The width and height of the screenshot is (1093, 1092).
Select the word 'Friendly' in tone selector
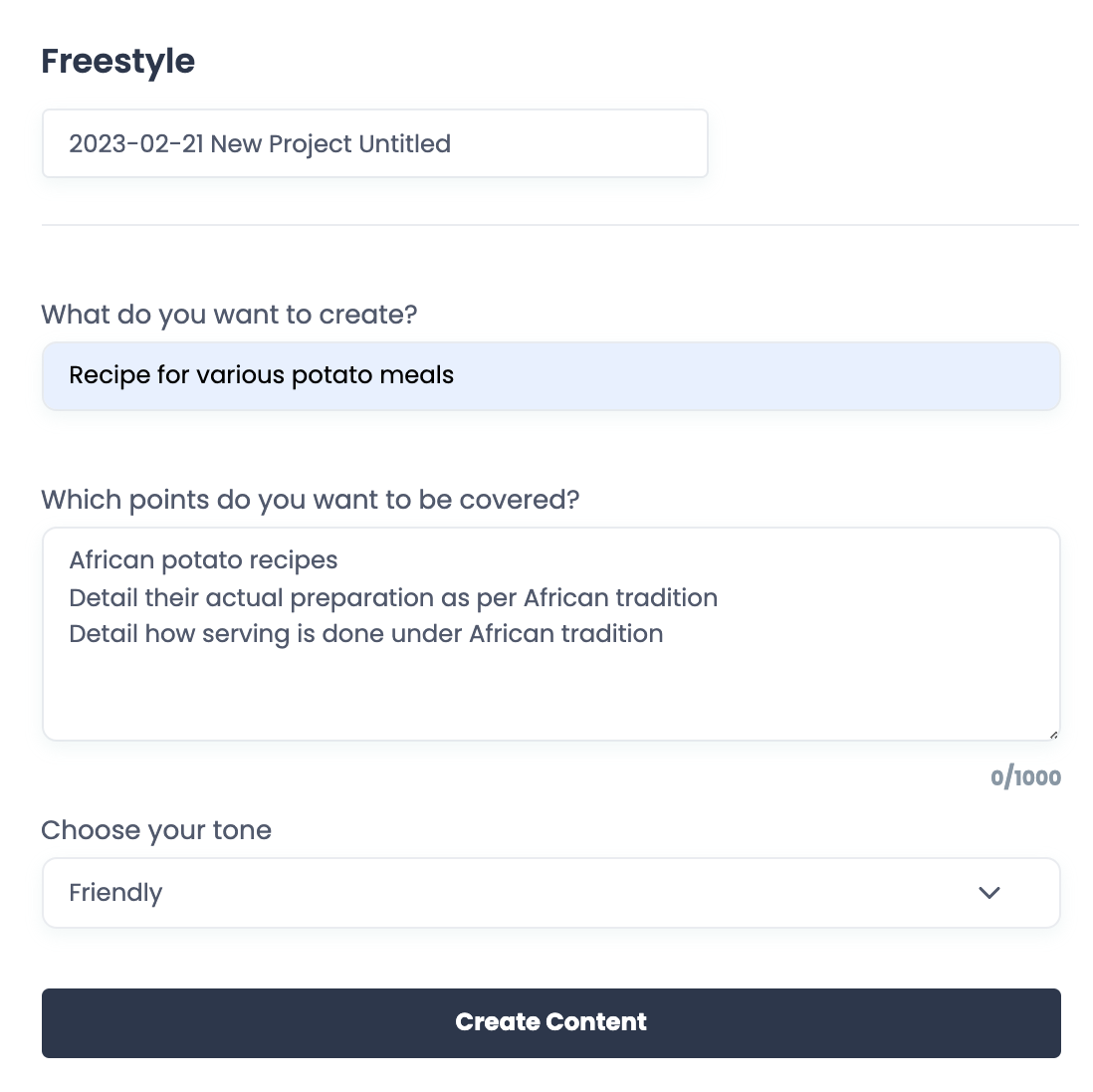click(115, 893)
